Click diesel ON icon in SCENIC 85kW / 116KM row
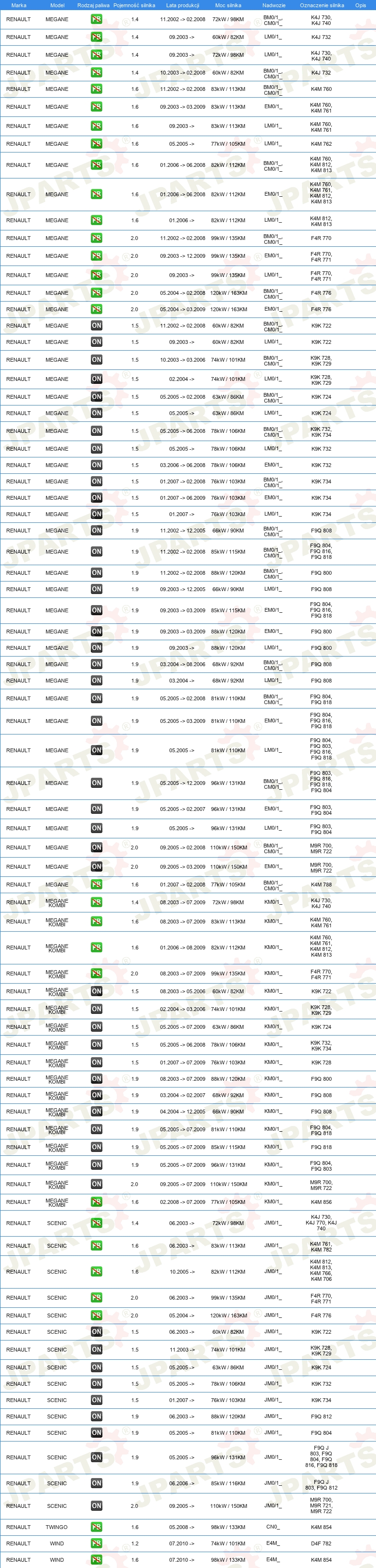The height and width of the screenshot is (1568, 376). pyautogui.click(x=96, y=1483)
